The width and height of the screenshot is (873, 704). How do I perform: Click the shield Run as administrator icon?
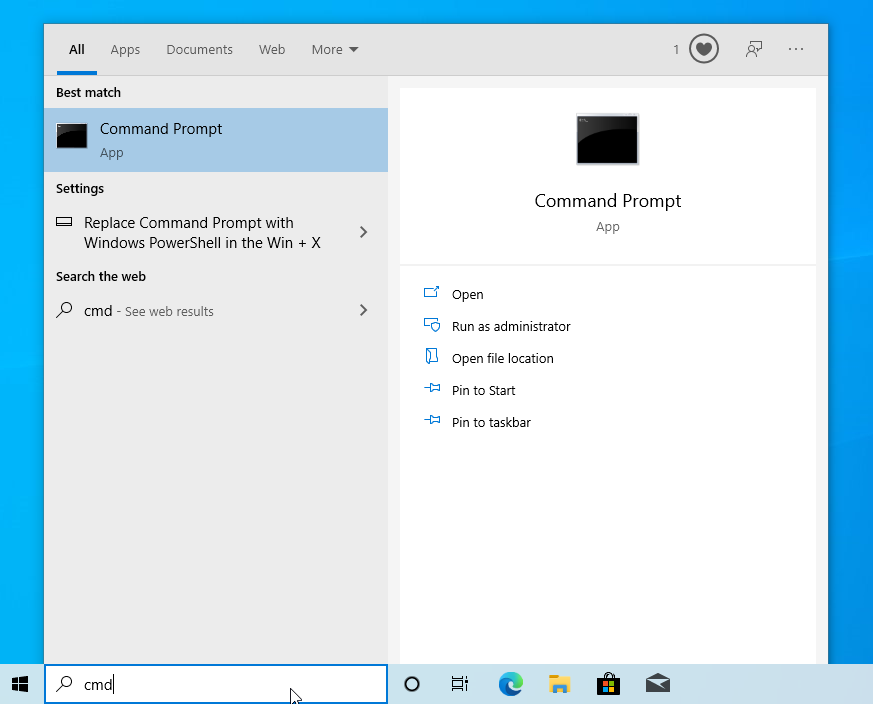(432, 325)
